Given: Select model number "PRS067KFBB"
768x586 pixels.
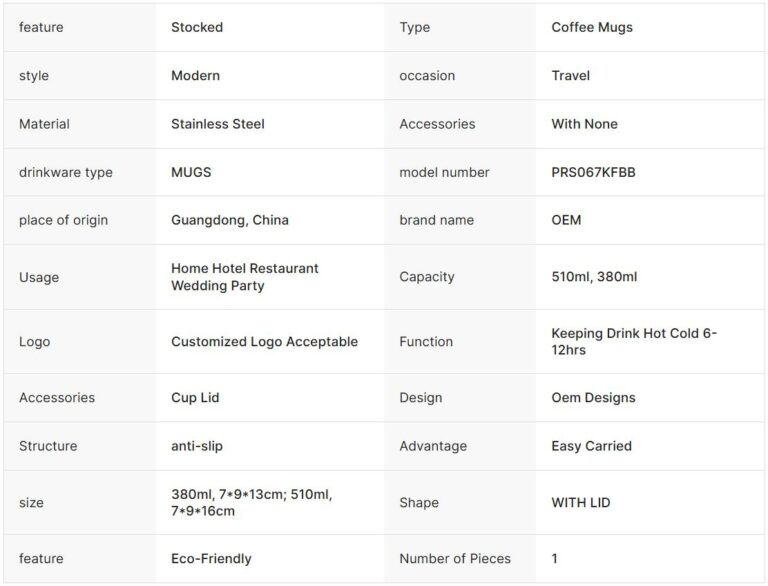Looking at the screenshot, I should click(593, 172).
